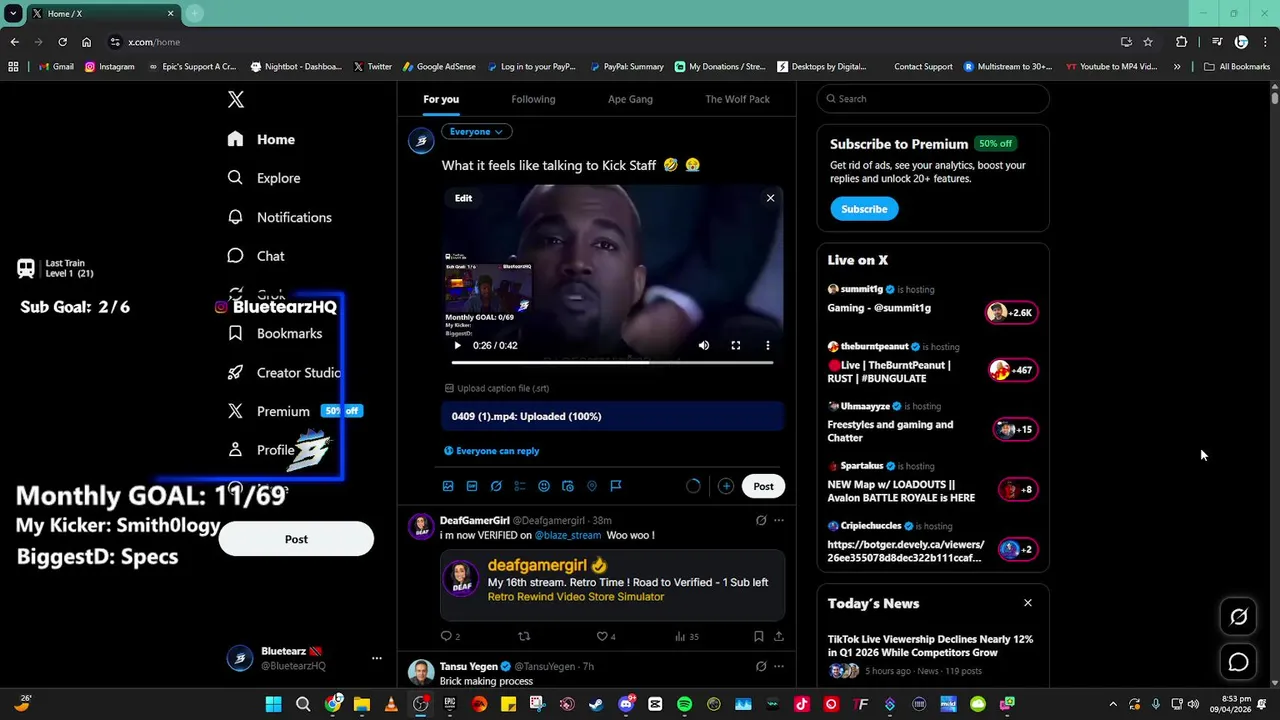Click the Edit button on video
The height and width of the screenshot is (720, 1280).
[x=463, y=198]
